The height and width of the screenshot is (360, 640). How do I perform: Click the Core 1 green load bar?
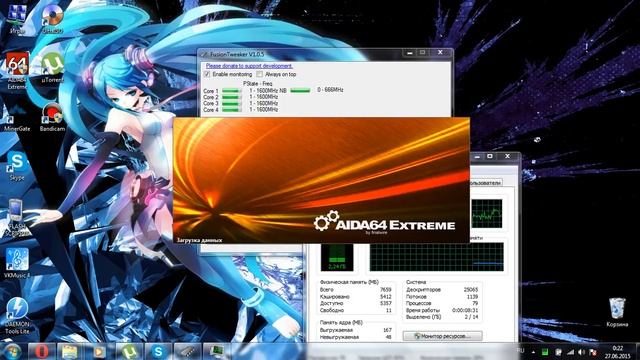[231, 91]
